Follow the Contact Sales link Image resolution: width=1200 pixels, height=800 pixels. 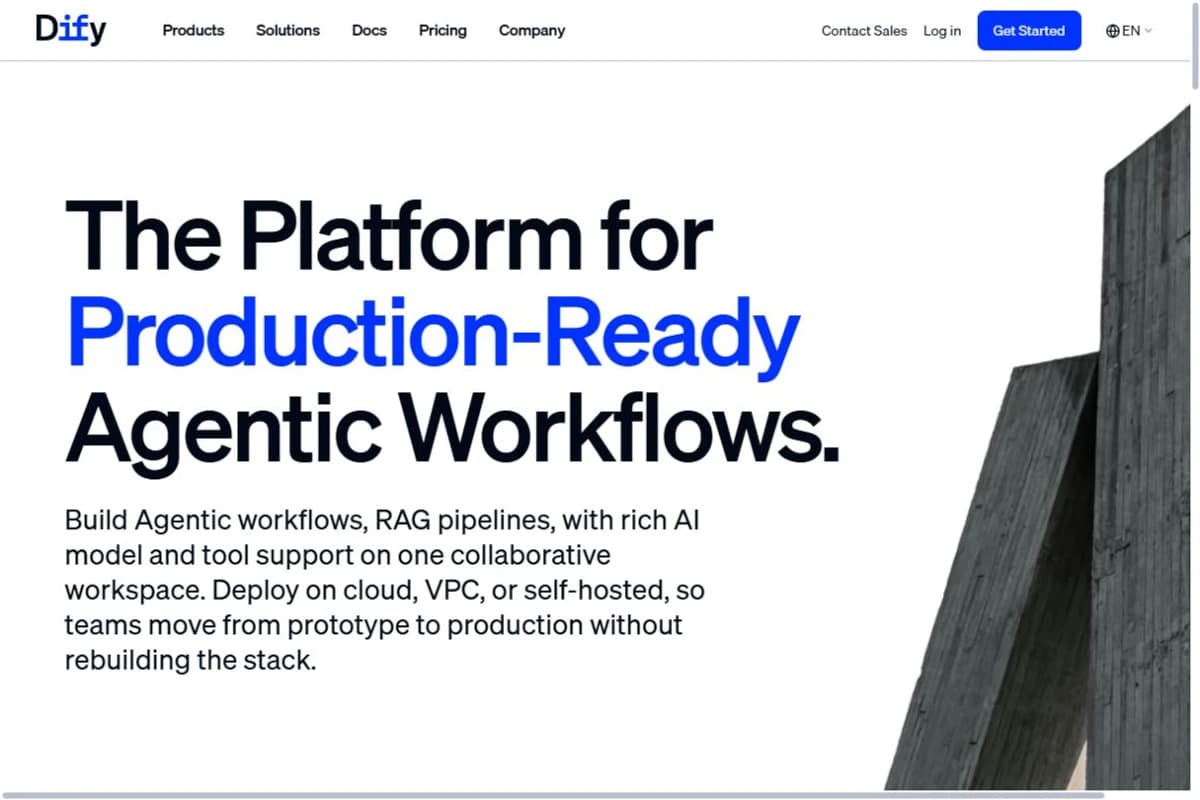[x=864, y=31]
